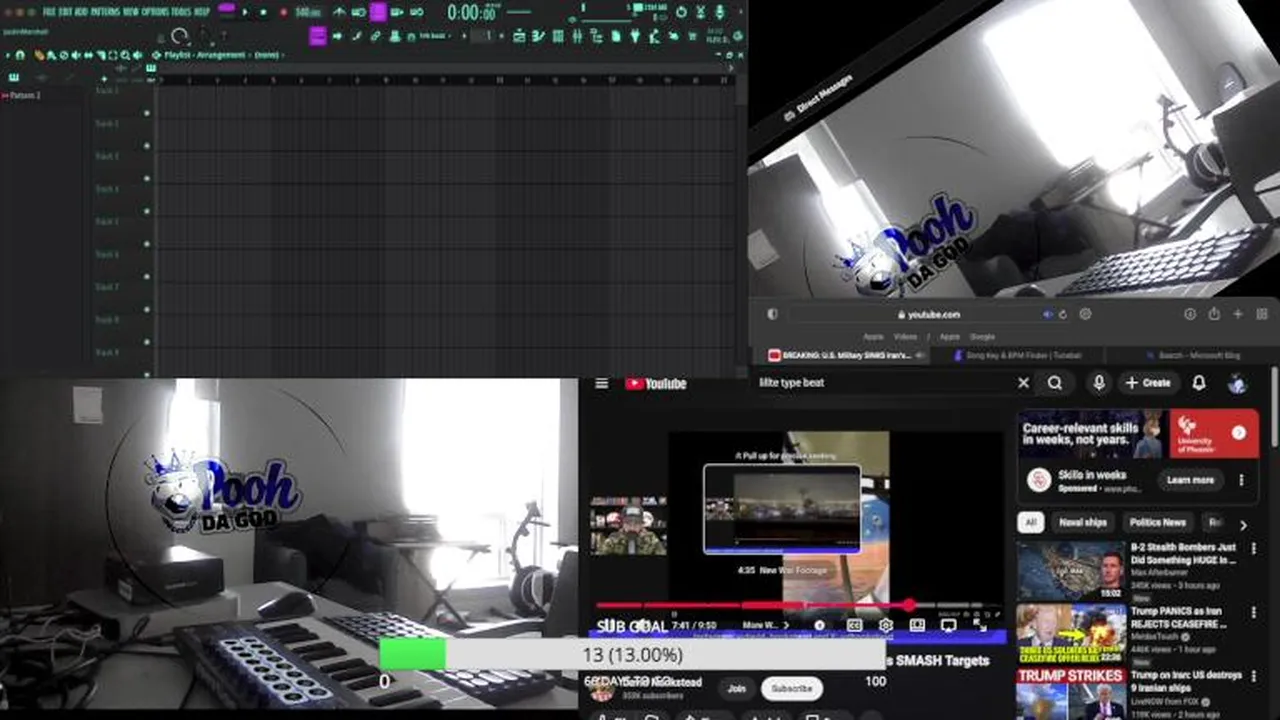Open options for the Skills in weeks ad
1280x720 pixels.
[1241, 480]
